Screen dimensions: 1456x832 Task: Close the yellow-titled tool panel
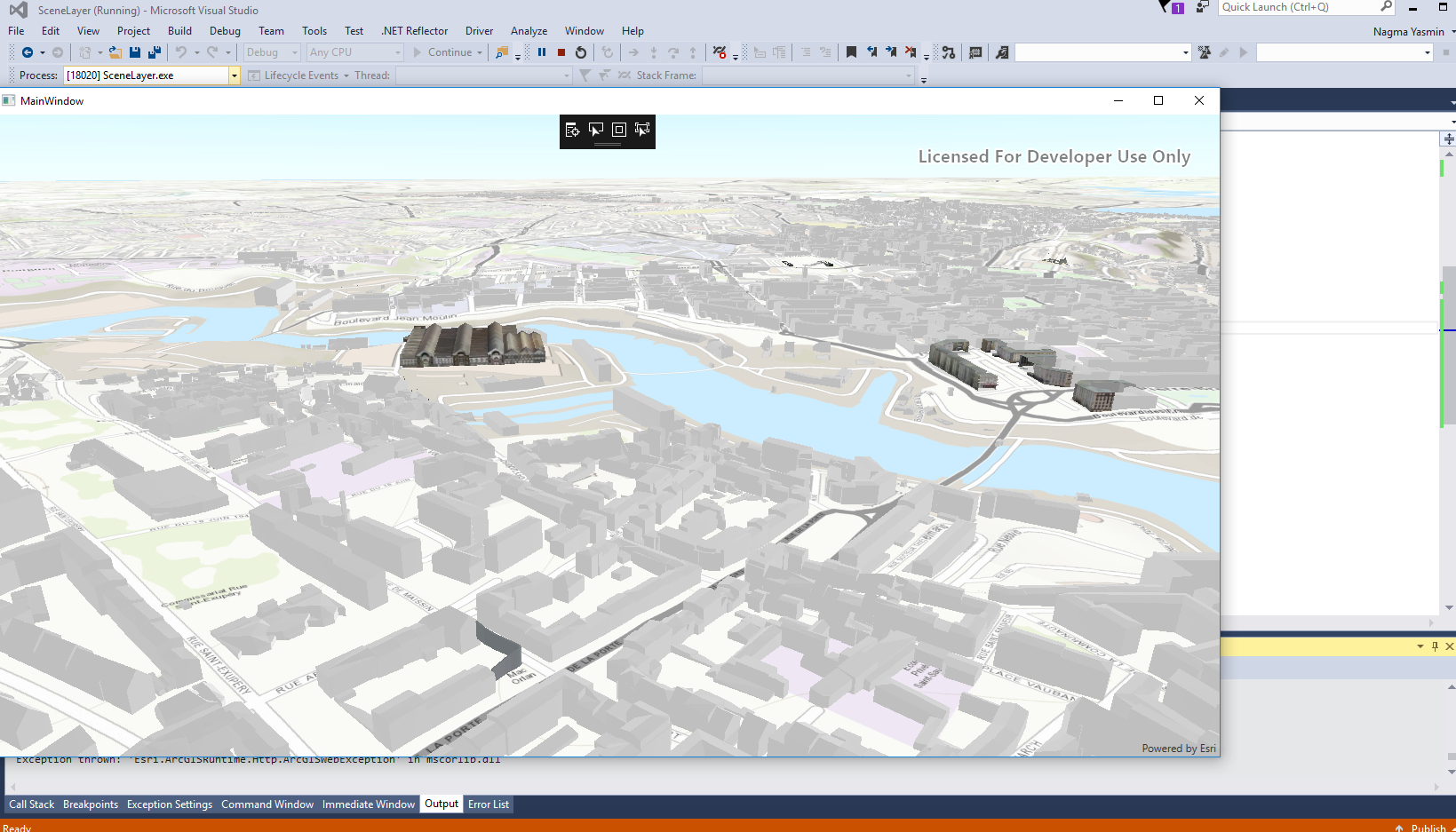tap(1450, 646)
